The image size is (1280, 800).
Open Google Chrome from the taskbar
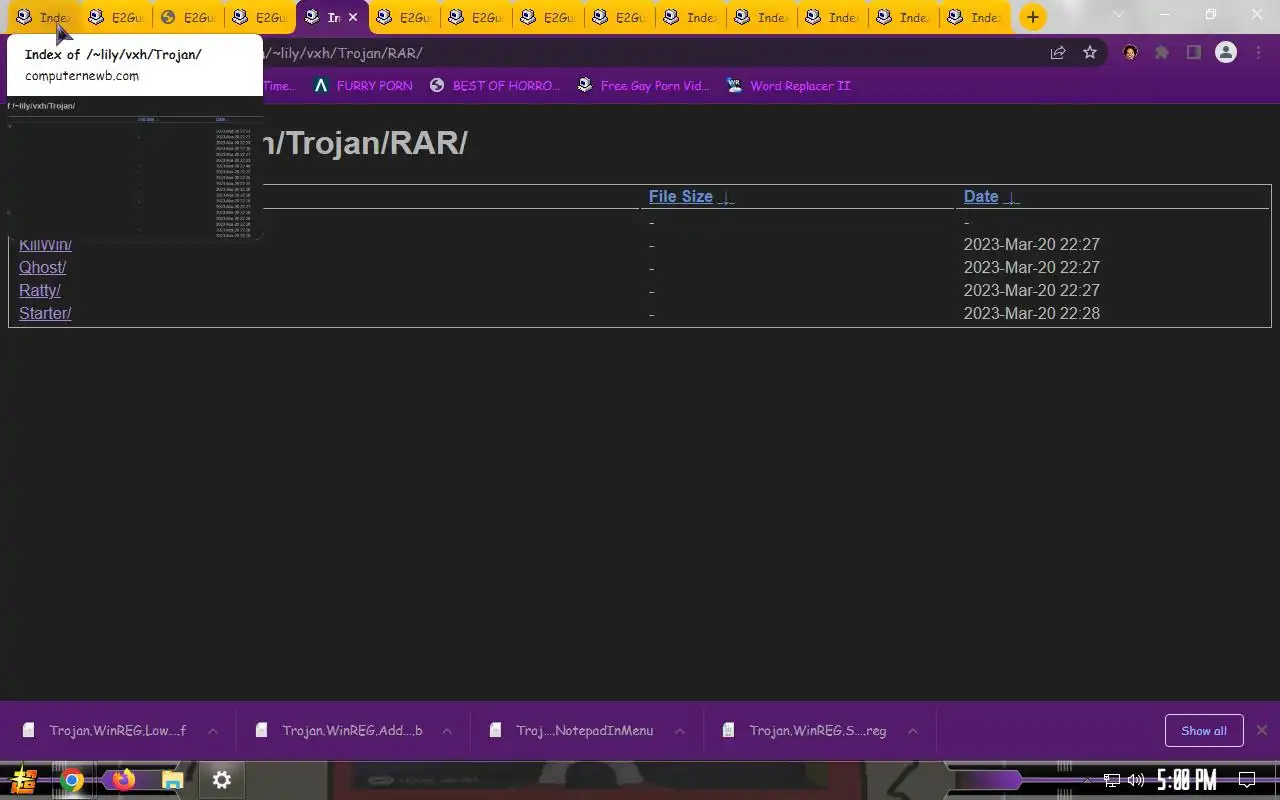click(x=72, y=781)
